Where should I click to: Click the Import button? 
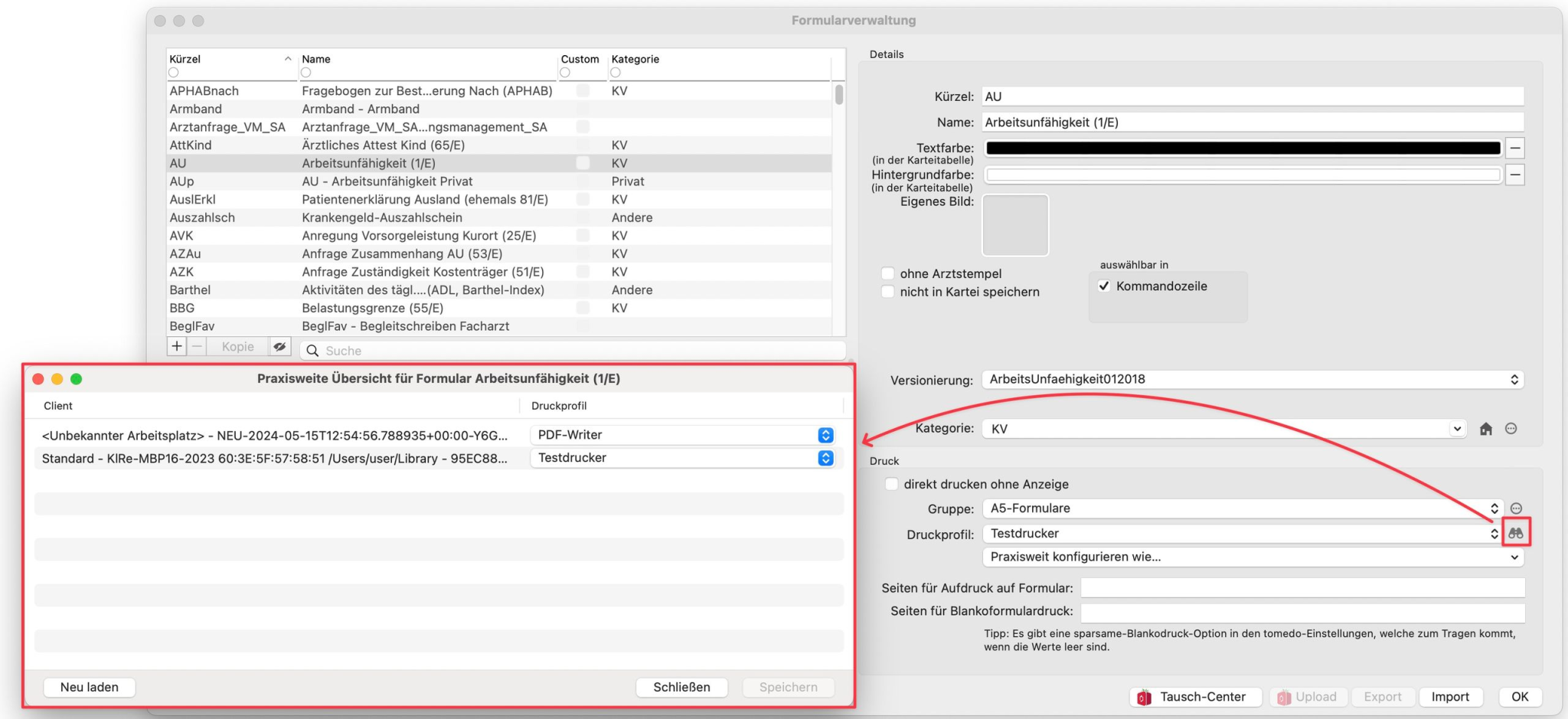1450,697
